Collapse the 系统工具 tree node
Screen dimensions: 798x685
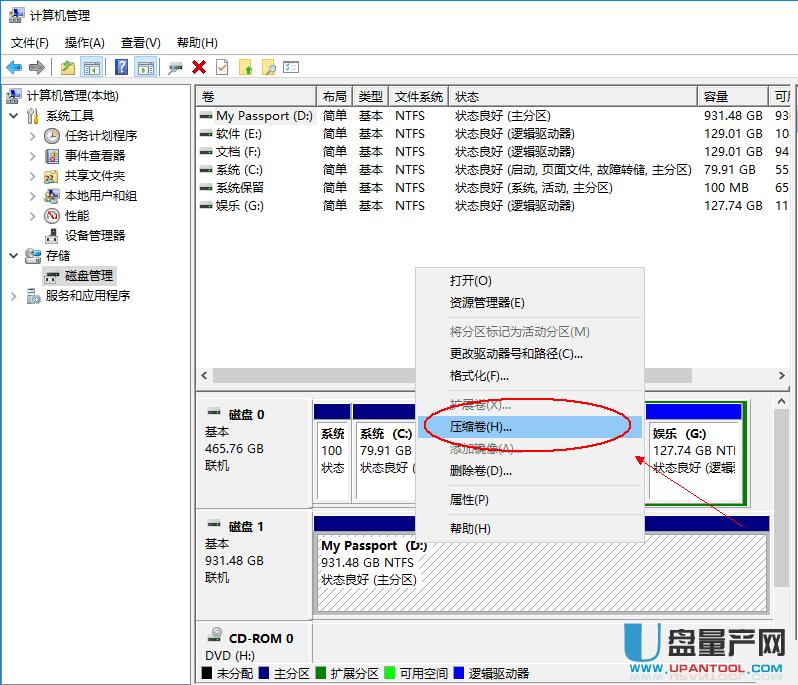14,115
